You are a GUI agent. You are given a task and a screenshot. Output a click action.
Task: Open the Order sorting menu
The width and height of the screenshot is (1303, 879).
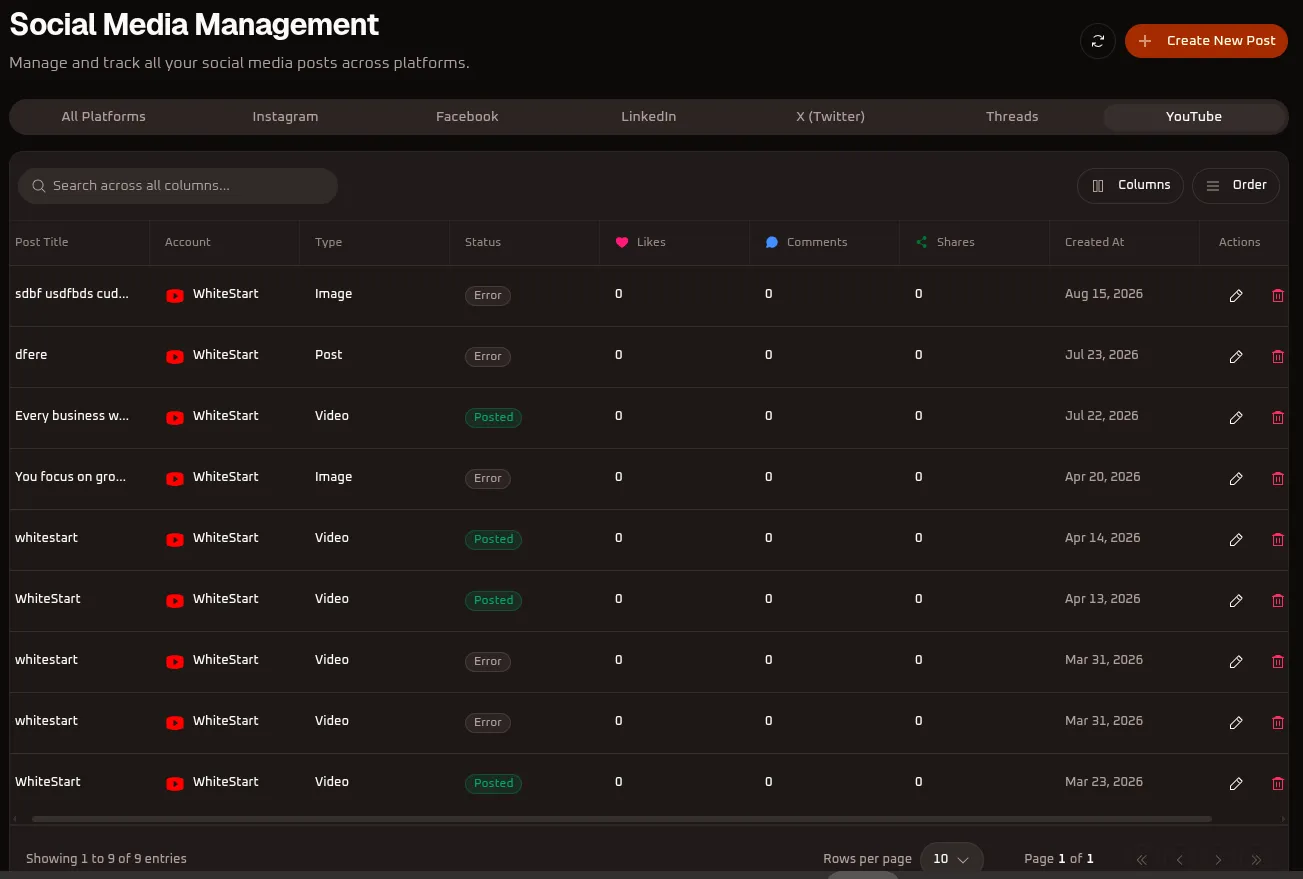coord(1235,185)
